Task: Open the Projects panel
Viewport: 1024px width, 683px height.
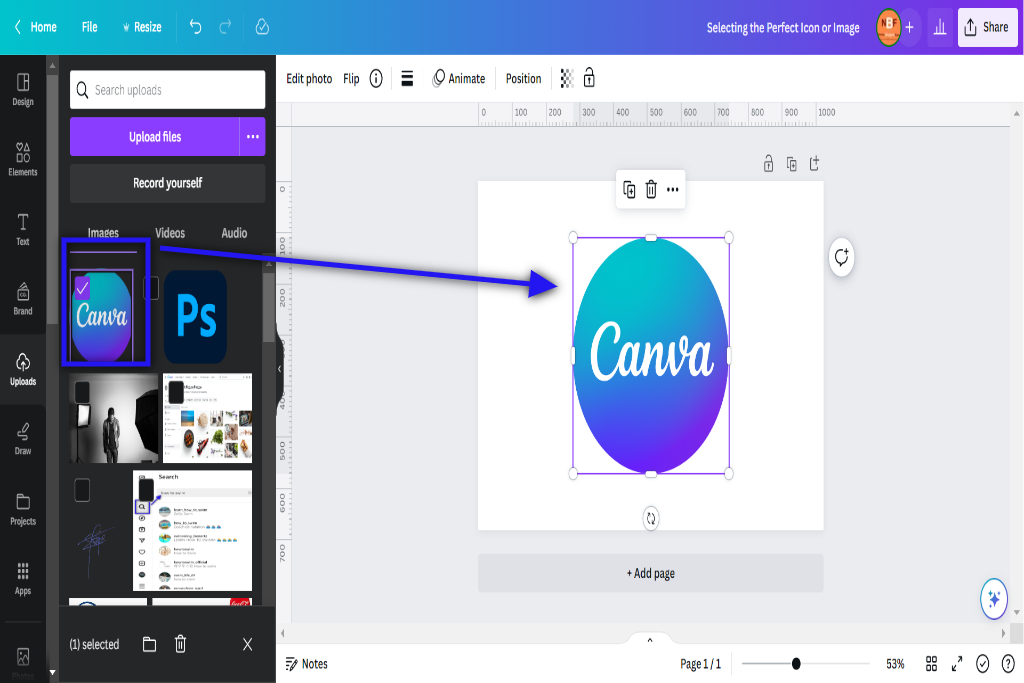Action: [x=23, y=509]
